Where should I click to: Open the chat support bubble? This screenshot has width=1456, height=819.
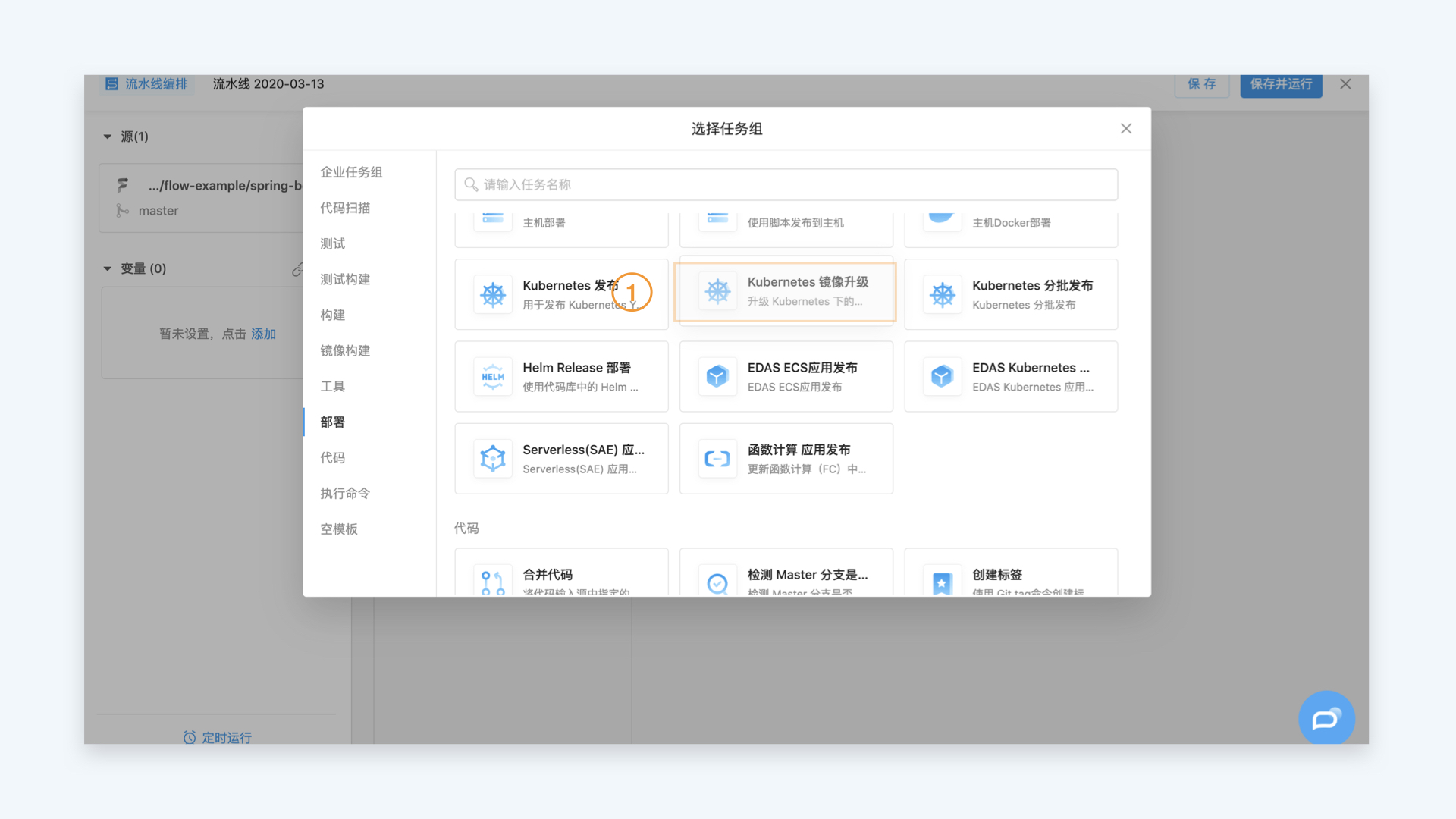[x=1326, y=718]
